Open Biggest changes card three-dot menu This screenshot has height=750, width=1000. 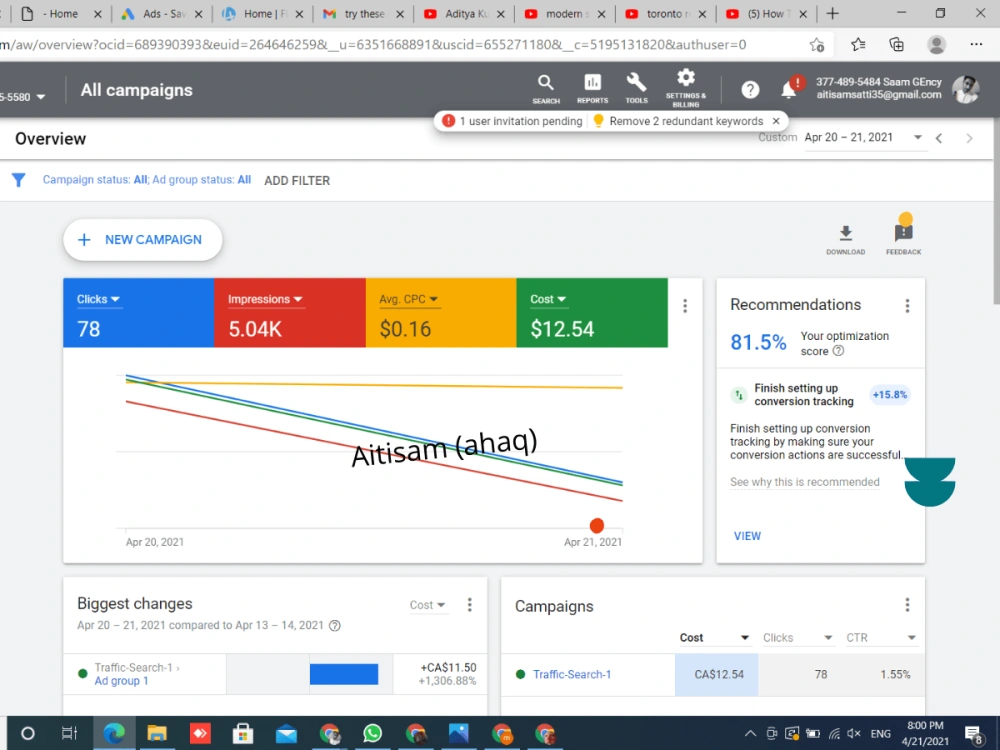[469, 605]
